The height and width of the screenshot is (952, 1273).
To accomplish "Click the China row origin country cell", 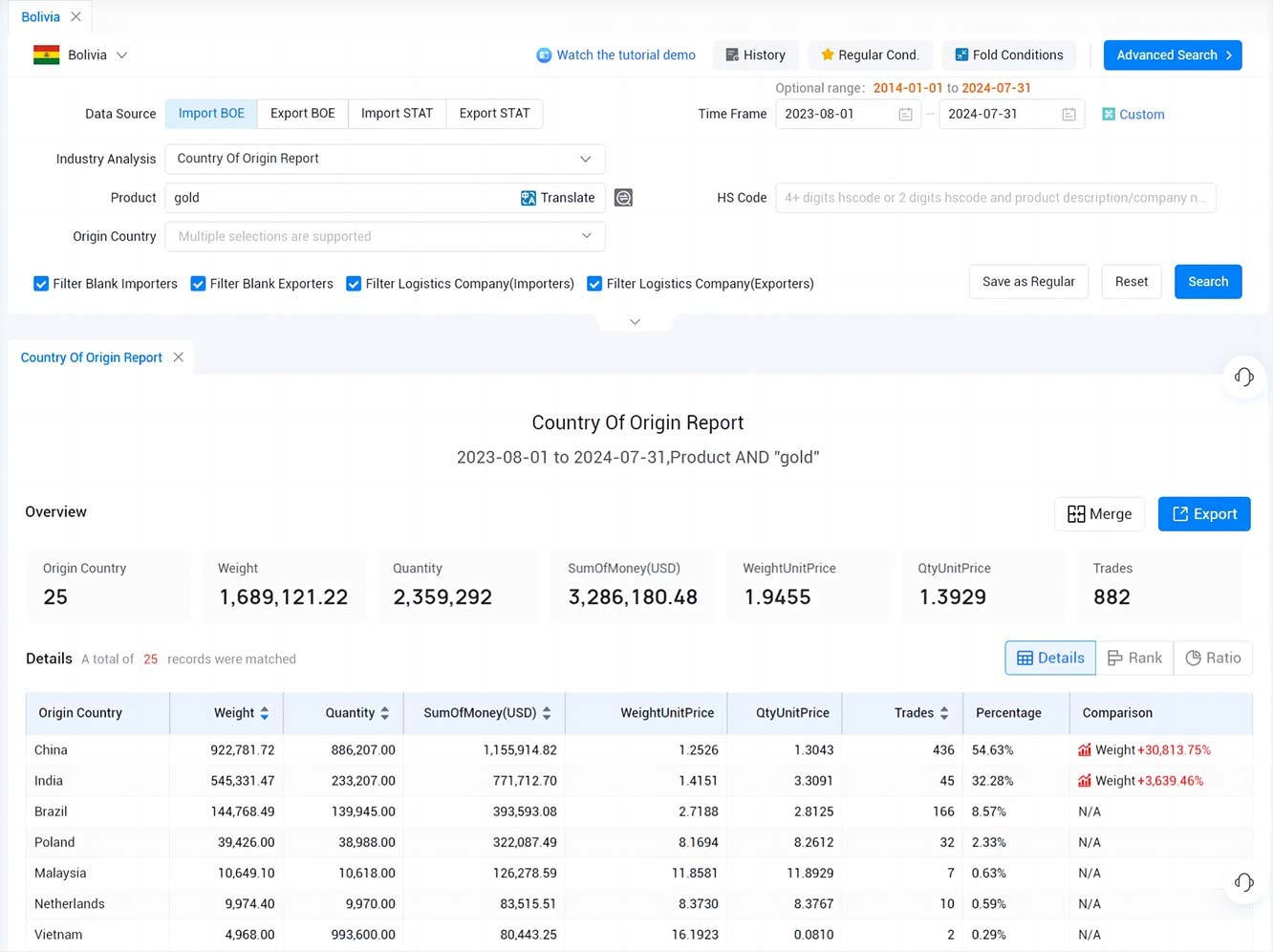I will click(97, 750).
